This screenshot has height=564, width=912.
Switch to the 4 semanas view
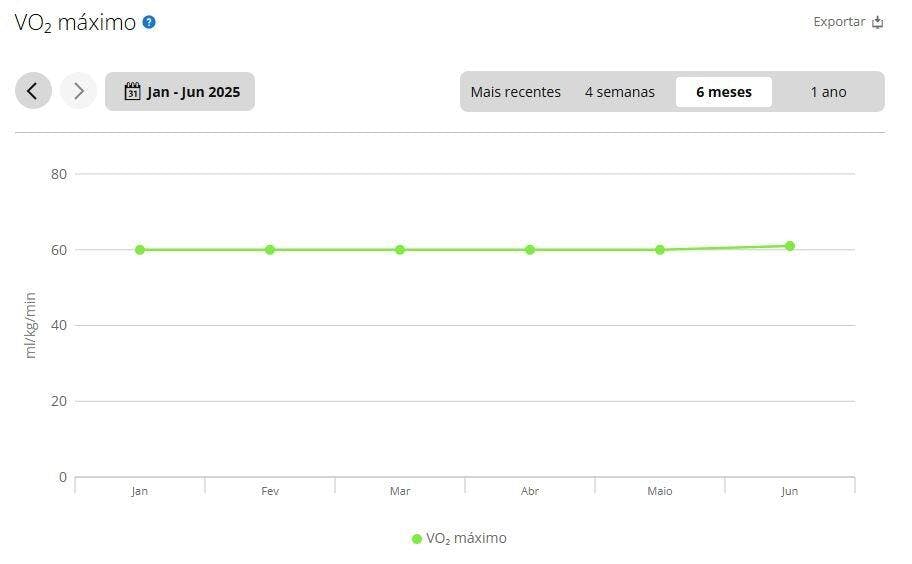pyautogui.click(x=619, y=92)
